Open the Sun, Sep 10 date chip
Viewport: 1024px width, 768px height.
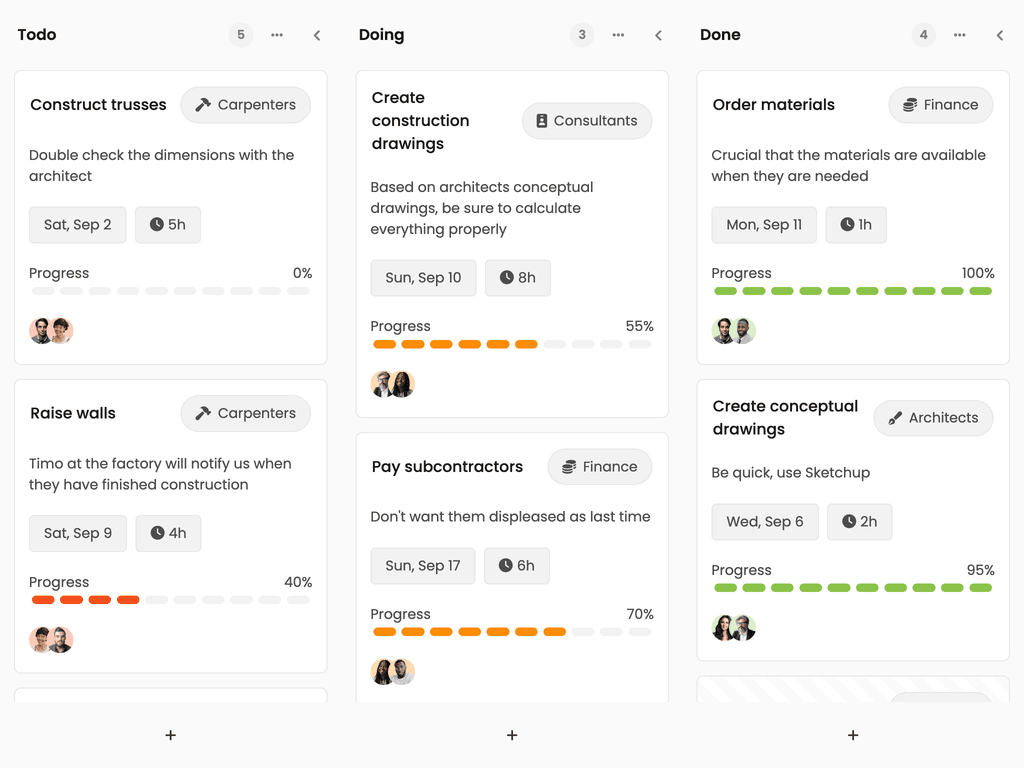pyautogui.click(x=423, y=278)
